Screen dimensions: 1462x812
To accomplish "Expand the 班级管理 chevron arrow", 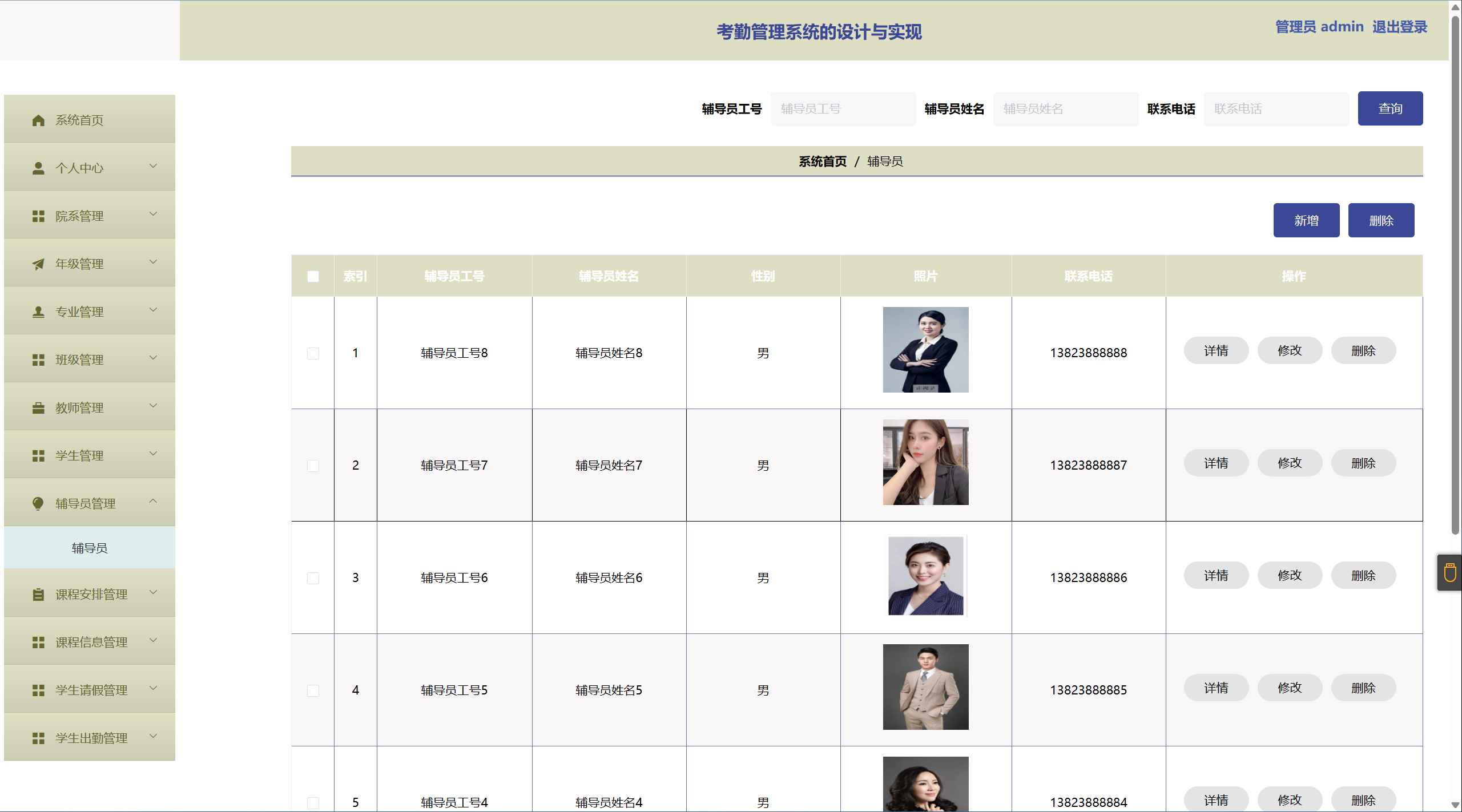I will 153,358.
